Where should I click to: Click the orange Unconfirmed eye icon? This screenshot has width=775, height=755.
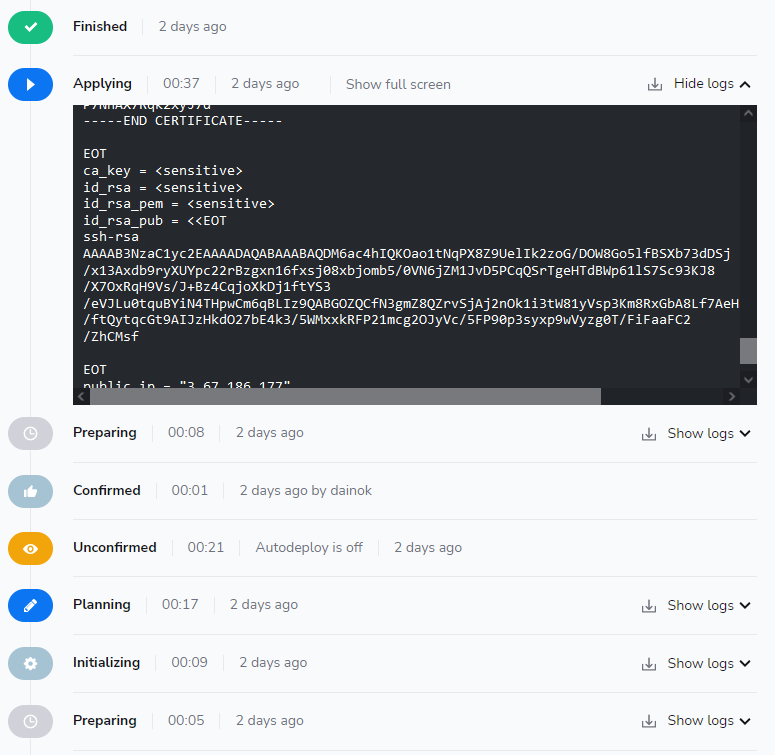point(30,548)
